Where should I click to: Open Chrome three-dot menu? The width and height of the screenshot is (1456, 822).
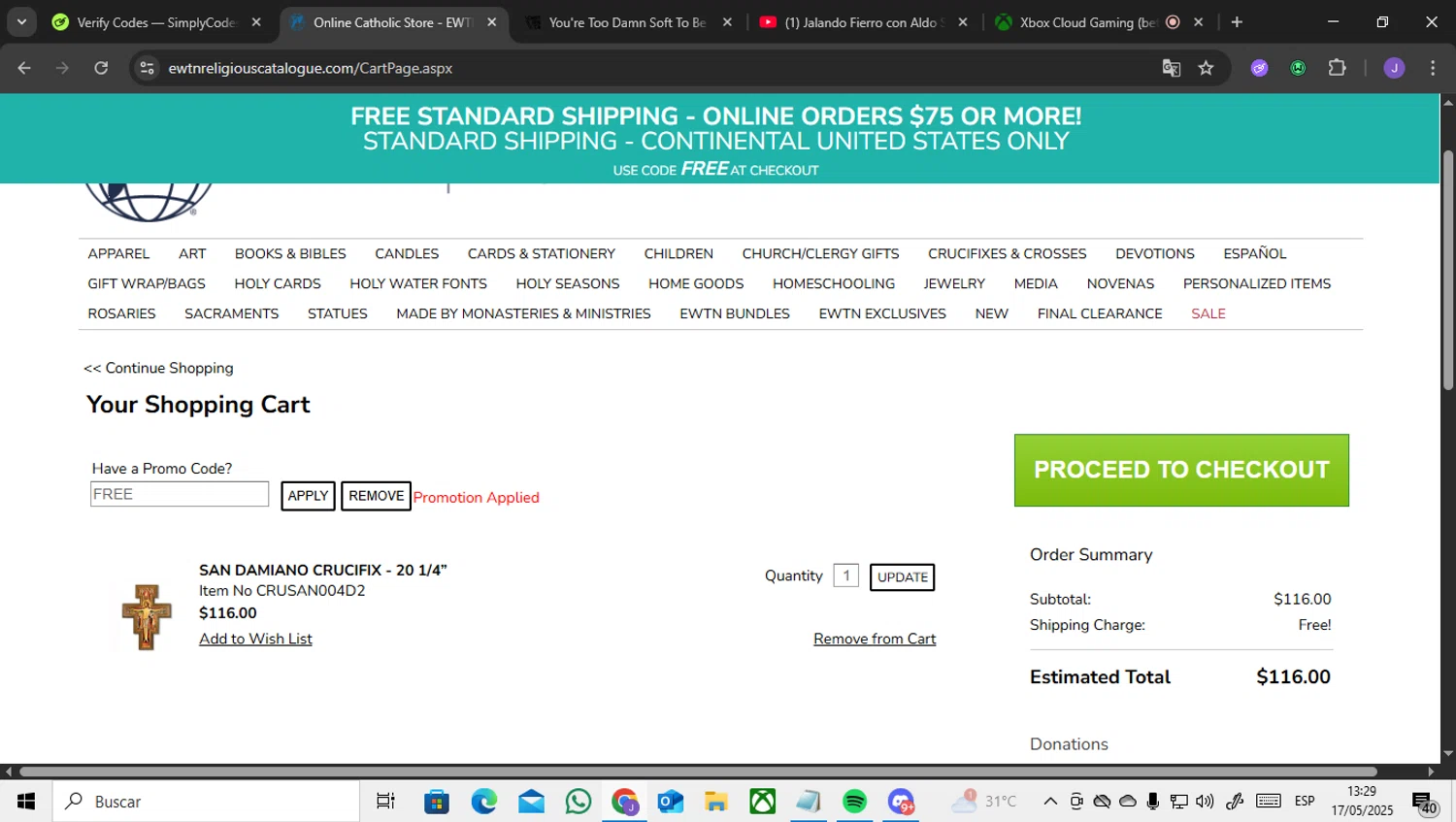click(1433, 68)
